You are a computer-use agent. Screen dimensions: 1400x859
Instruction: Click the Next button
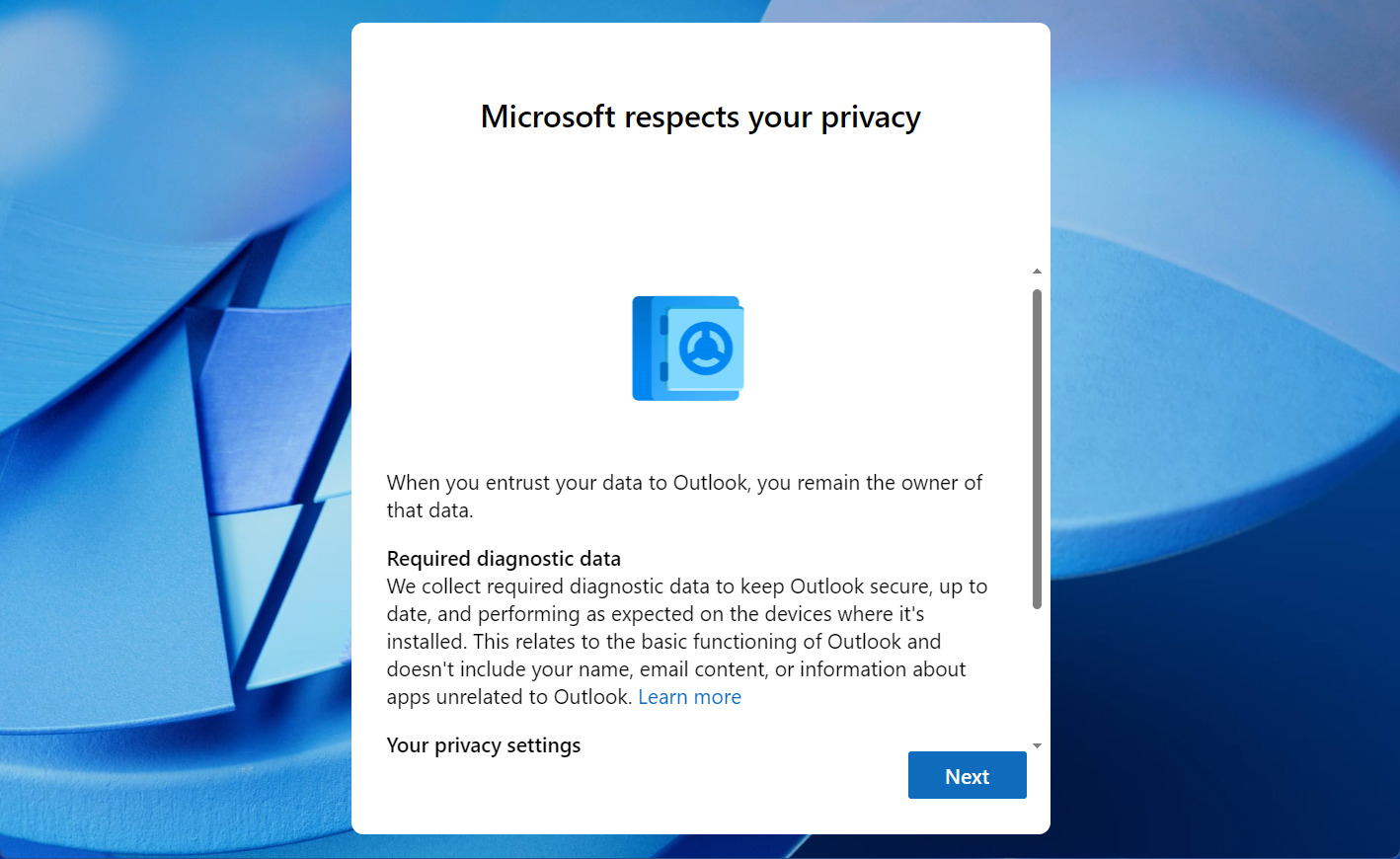pyautogui.click(x=968, y=775)
